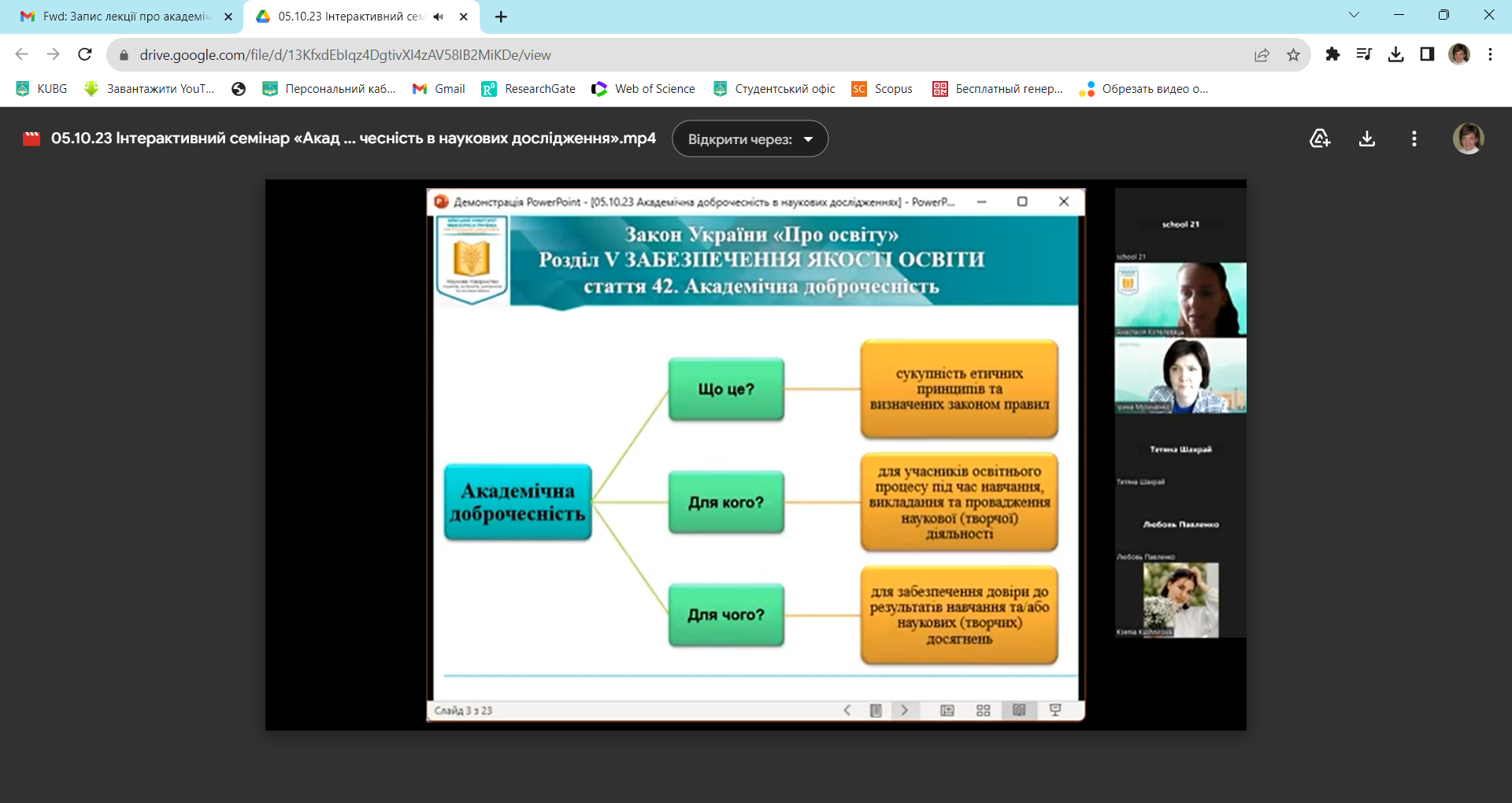Reload the current page

[85, 54]
